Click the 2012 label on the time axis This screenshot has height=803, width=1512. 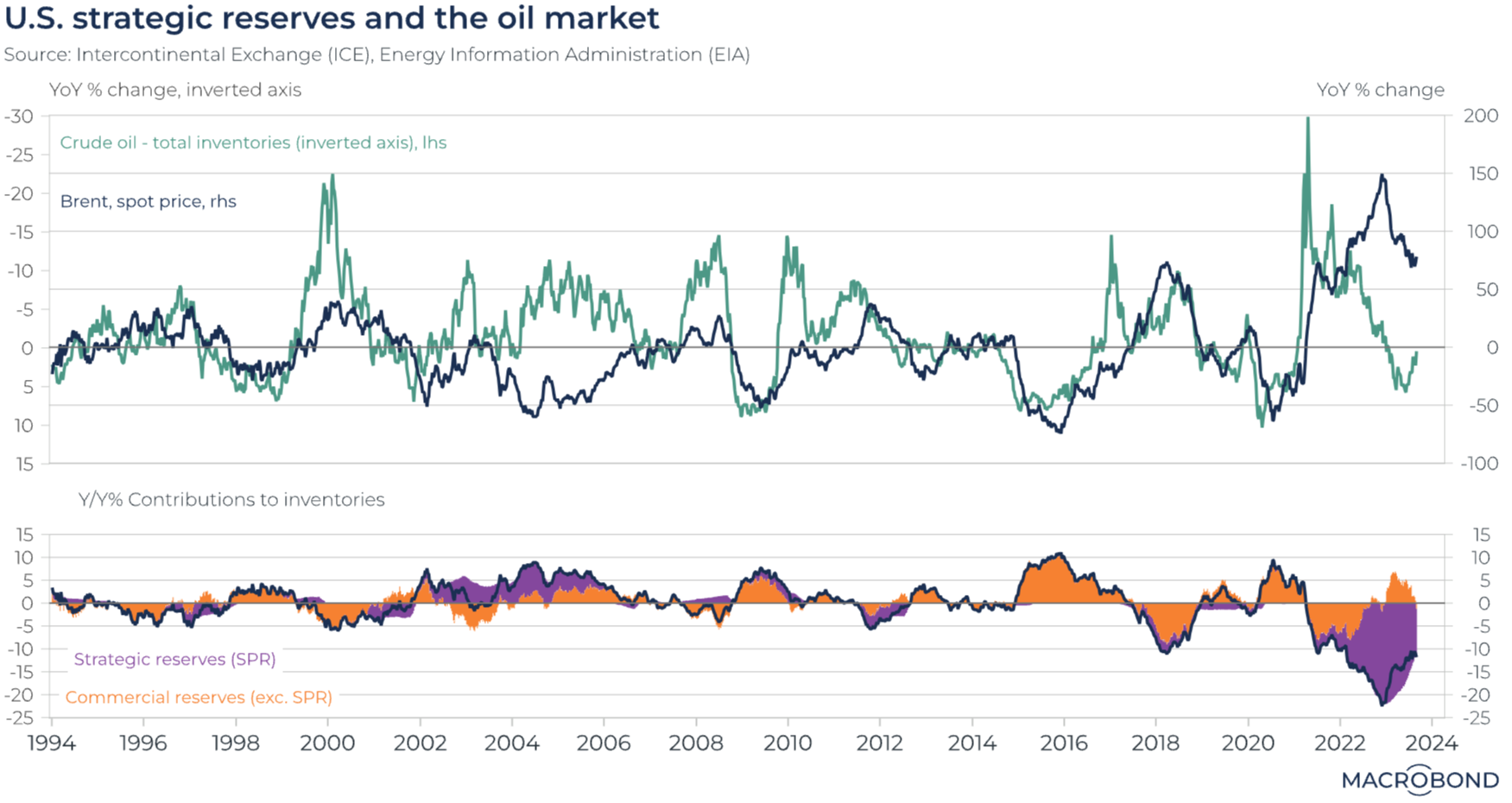coord(880,743)
